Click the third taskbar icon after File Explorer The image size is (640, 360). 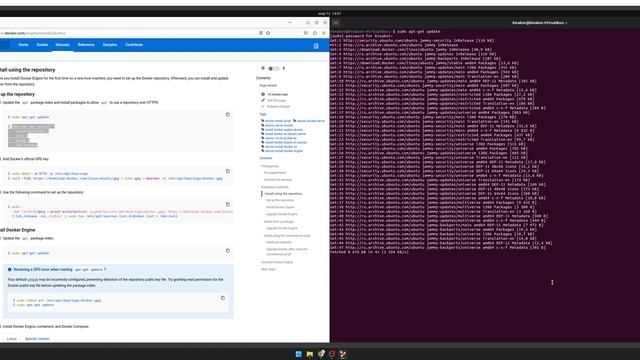[321, 353]
